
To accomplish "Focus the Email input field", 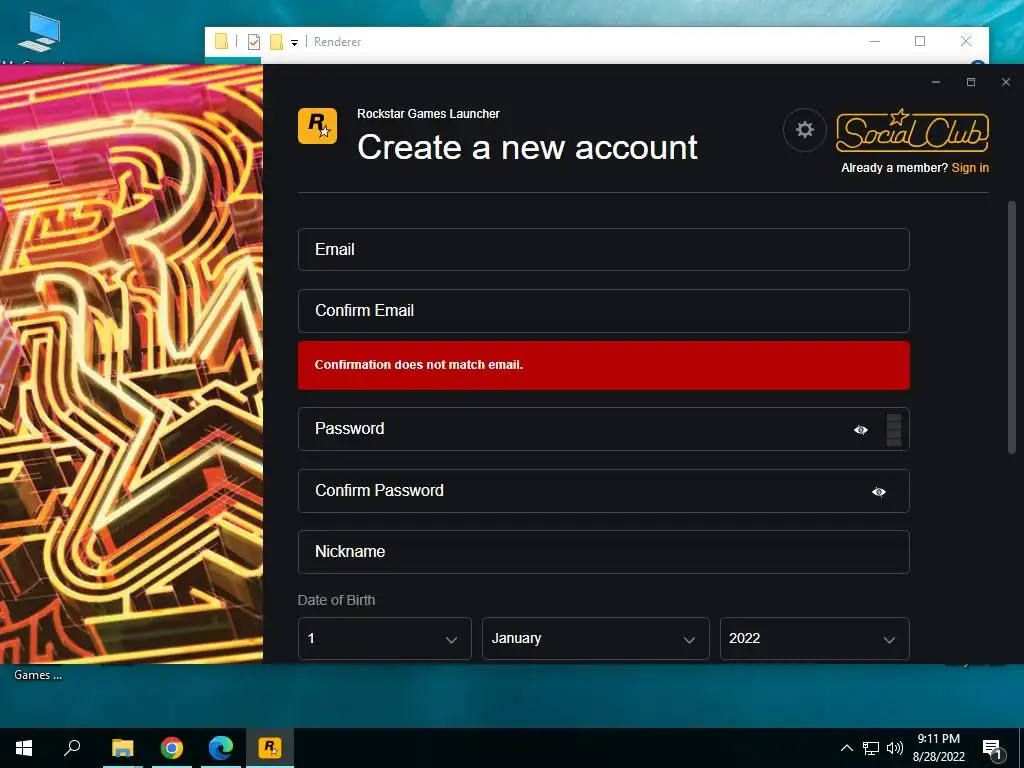I will coord(603,249).
